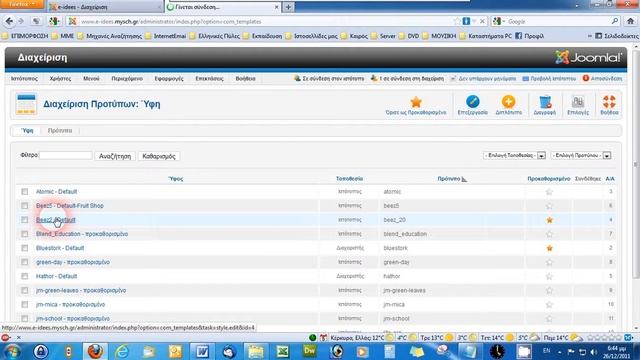Toggle default star for Atomic row
This screenshot has width=640, height=360.
coord(549,192)
